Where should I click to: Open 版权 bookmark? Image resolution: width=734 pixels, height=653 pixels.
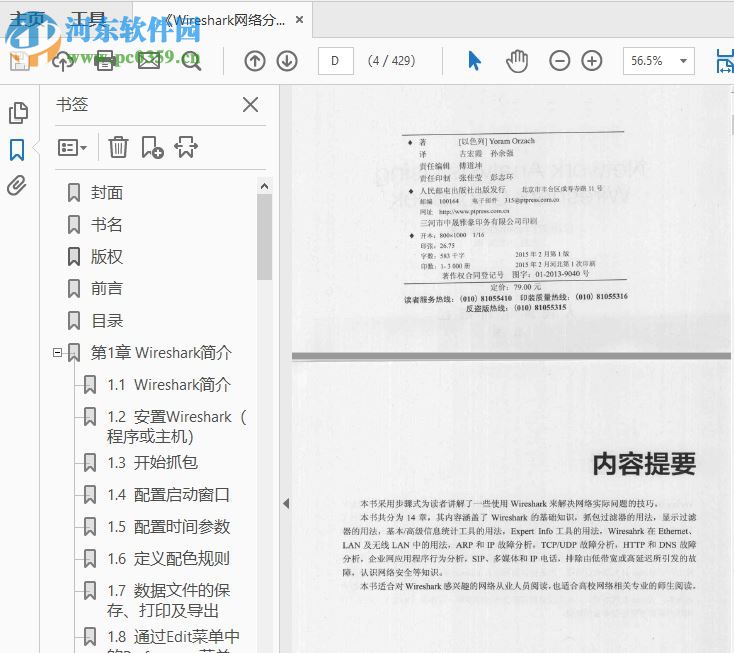tap(107, 257)
